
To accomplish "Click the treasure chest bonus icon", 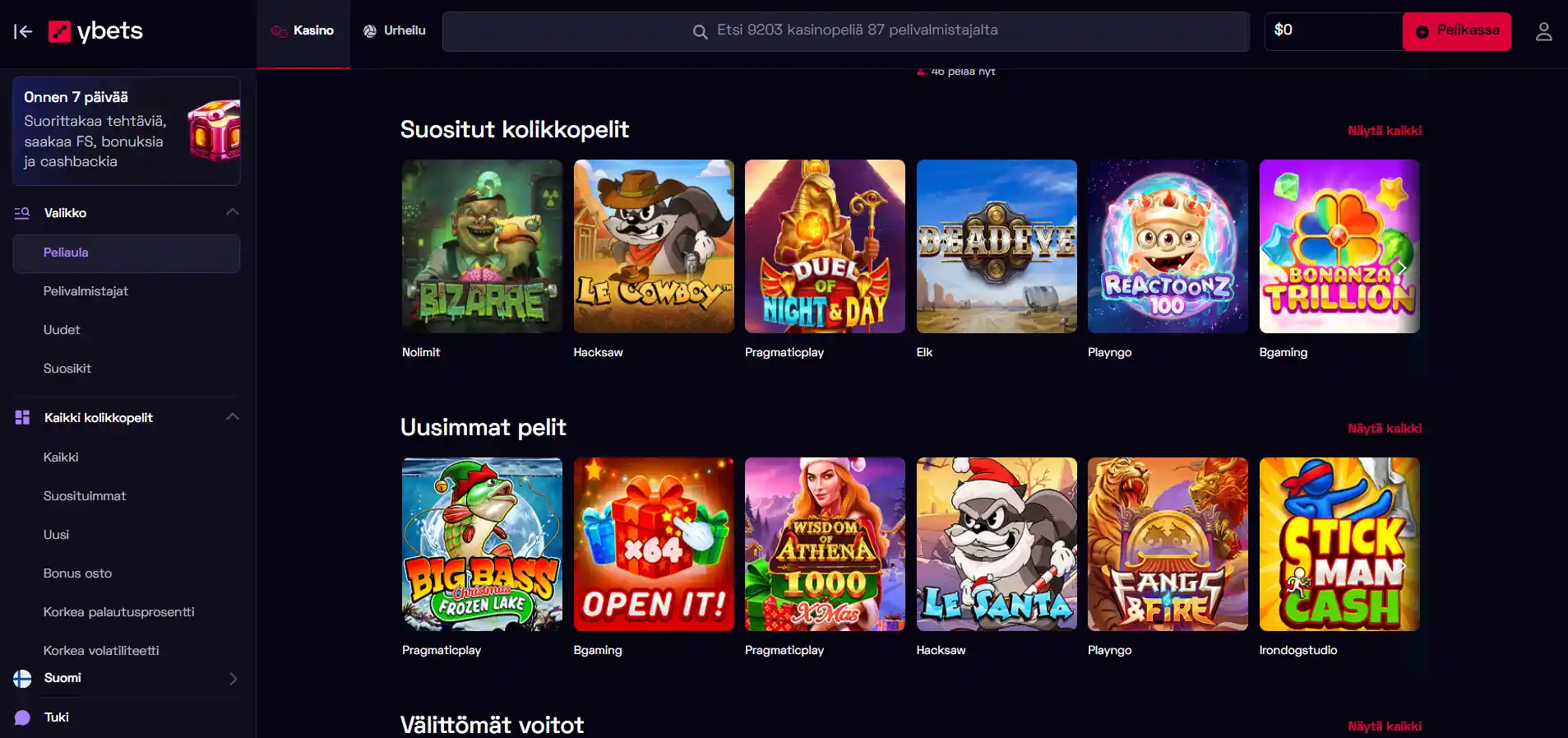I will point(214,131).
